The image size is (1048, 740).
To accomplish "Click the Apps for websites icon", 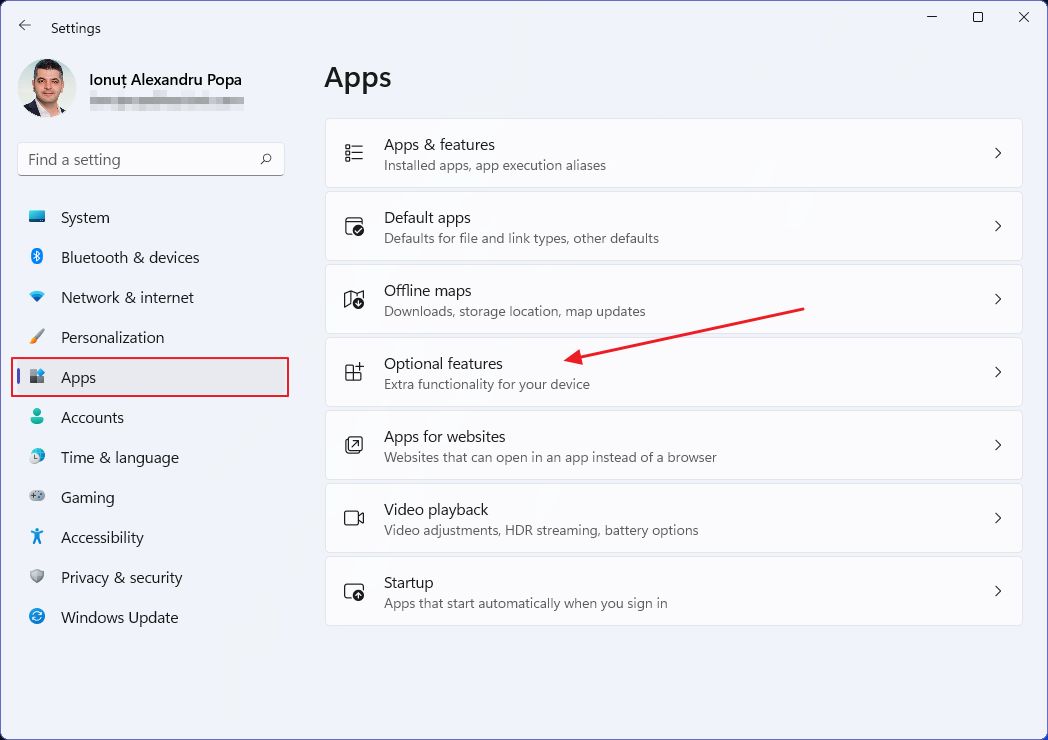I will (x=353, y=444).
